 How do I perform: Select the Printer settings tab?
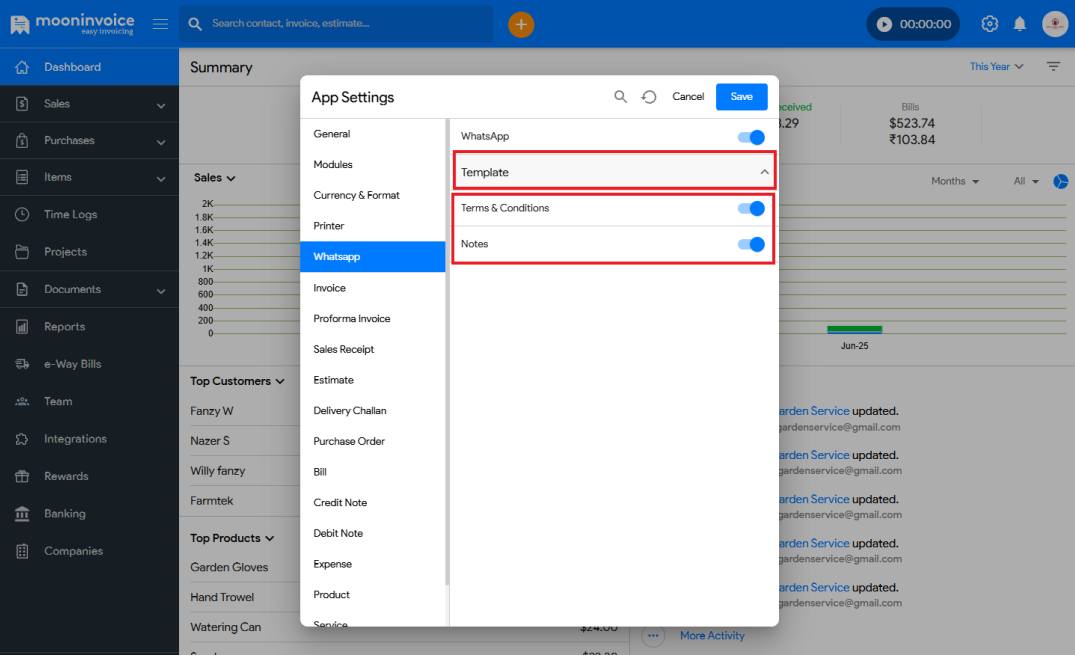373,226
